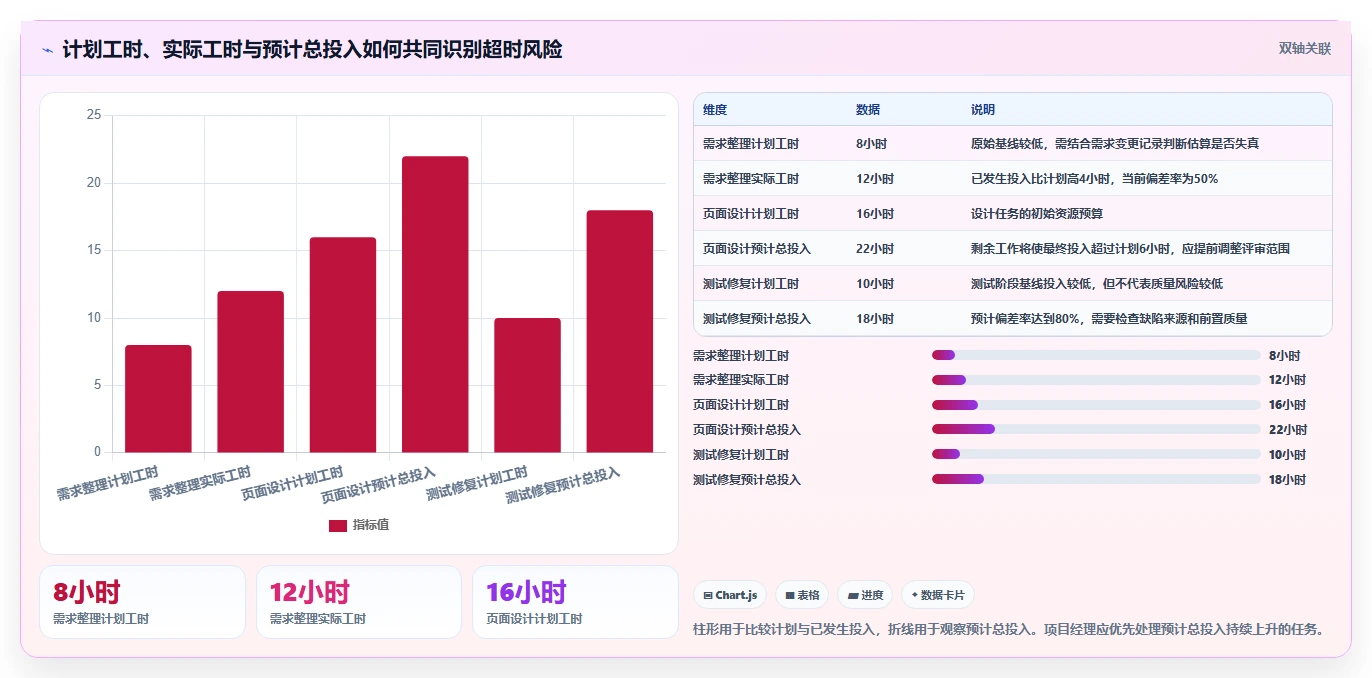This screenshot has height=678, width=1372.
Task: Click the footer note about 柱形用于比较计划
Action: click(1008, 629)
